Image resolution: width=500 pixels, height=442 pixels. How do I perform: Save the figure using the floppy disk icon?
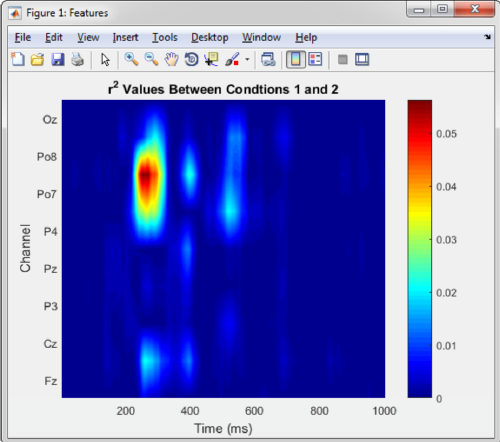pos(58,60)
